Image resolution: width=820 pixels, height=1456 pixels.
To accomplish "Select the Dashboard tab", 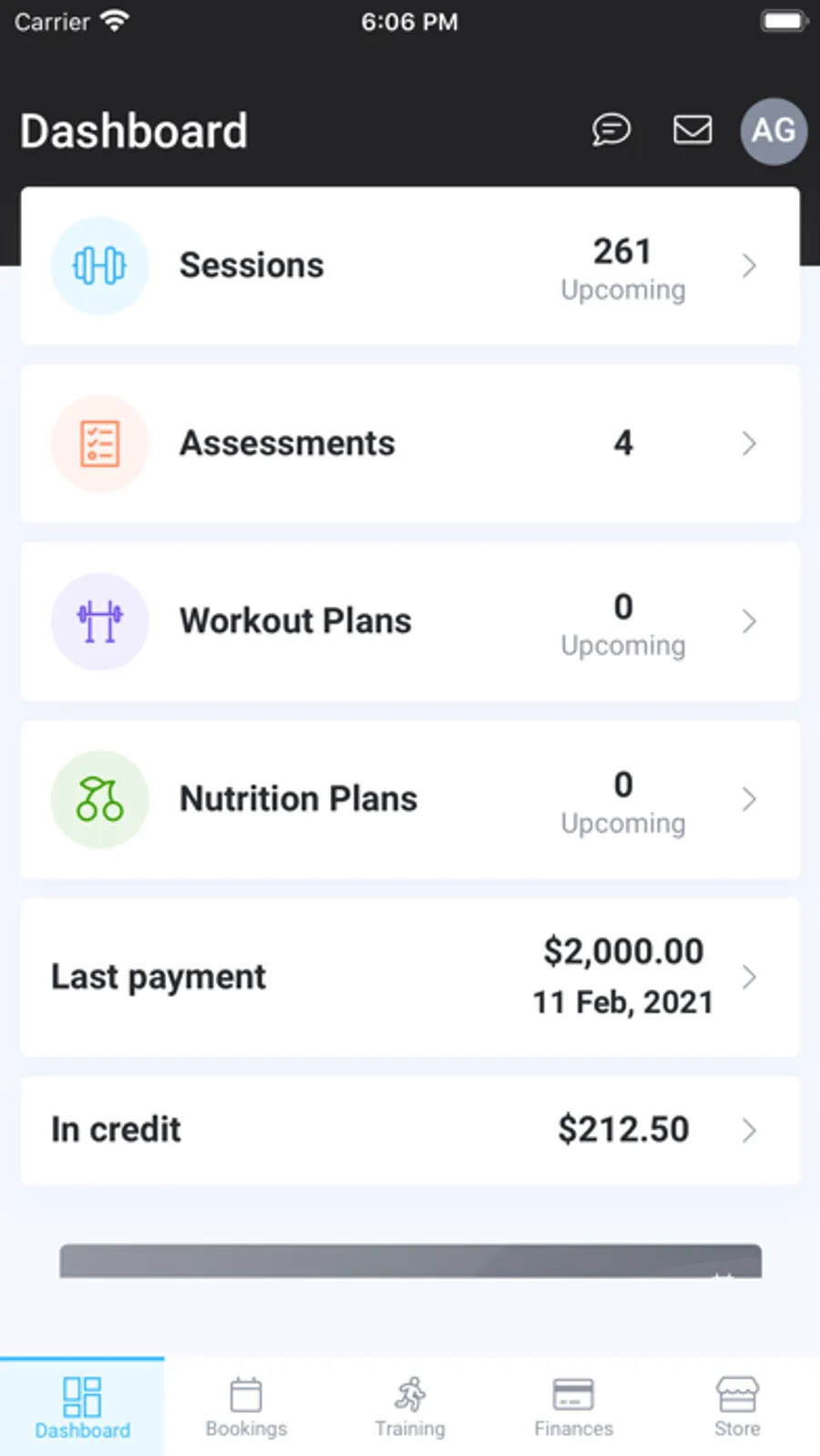I will point(82,1407).
